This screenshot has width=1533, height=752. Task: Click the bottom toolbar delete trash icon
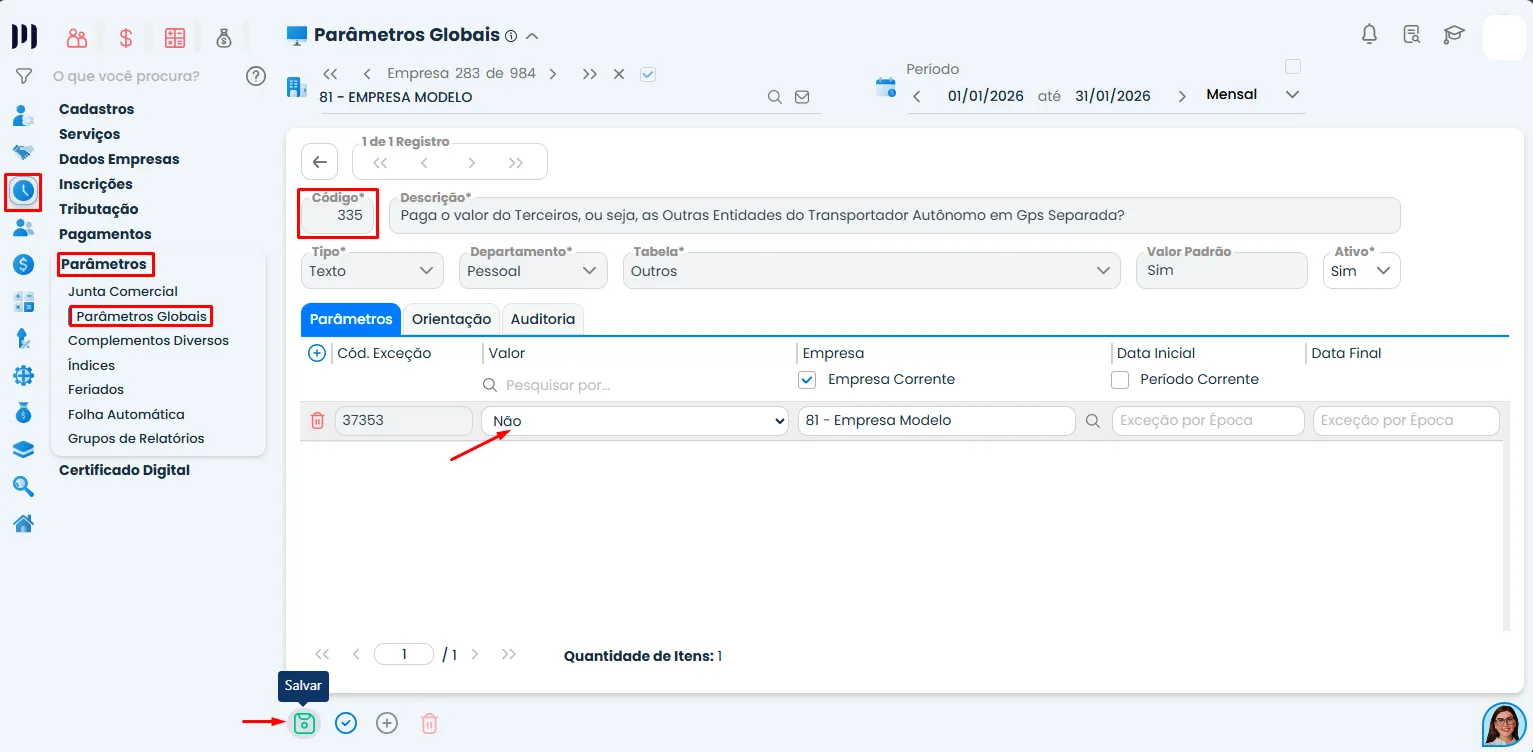click(429, 723)
